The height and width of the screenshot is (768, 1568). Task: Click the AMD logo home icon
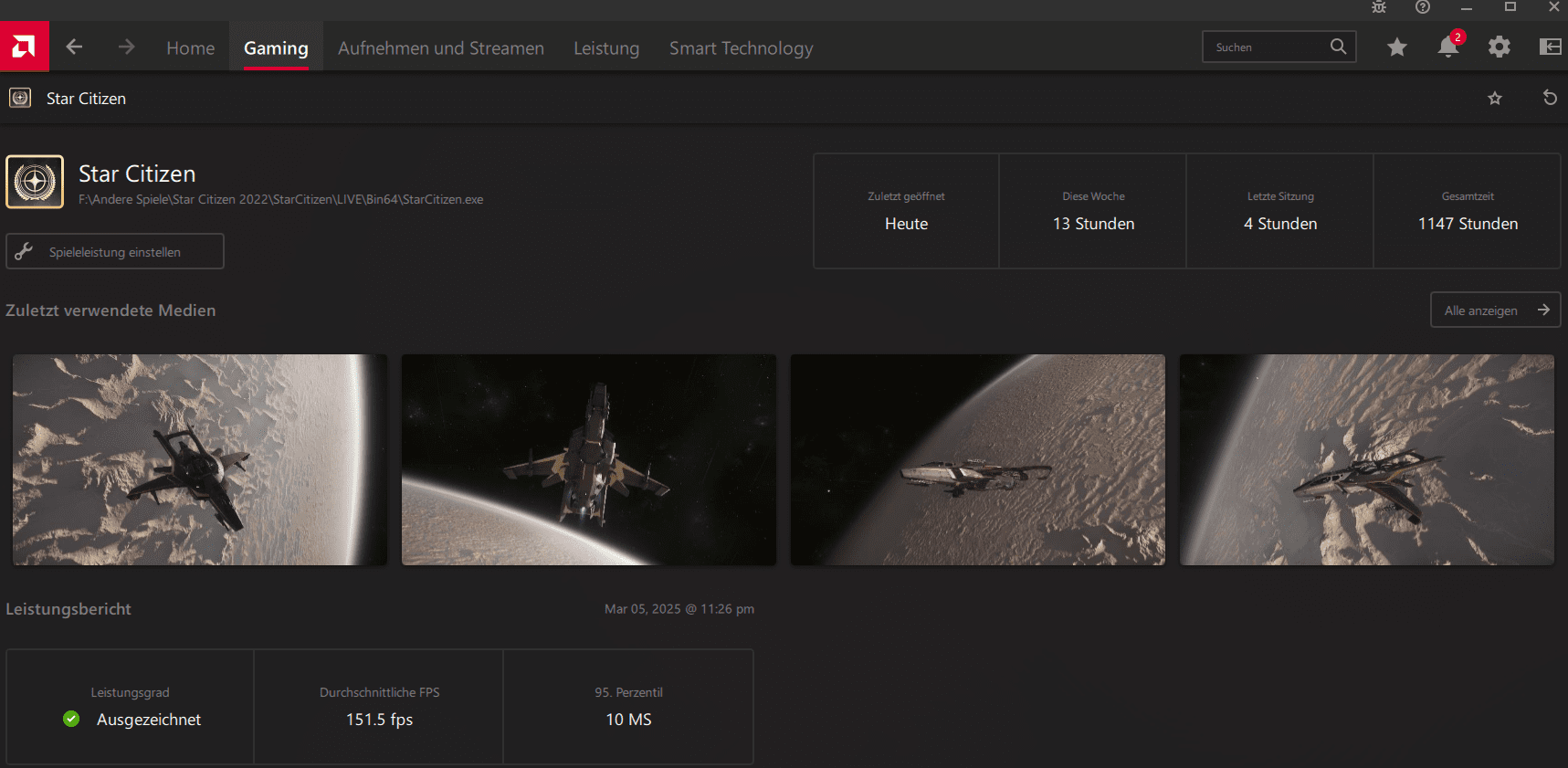[24, 47]
